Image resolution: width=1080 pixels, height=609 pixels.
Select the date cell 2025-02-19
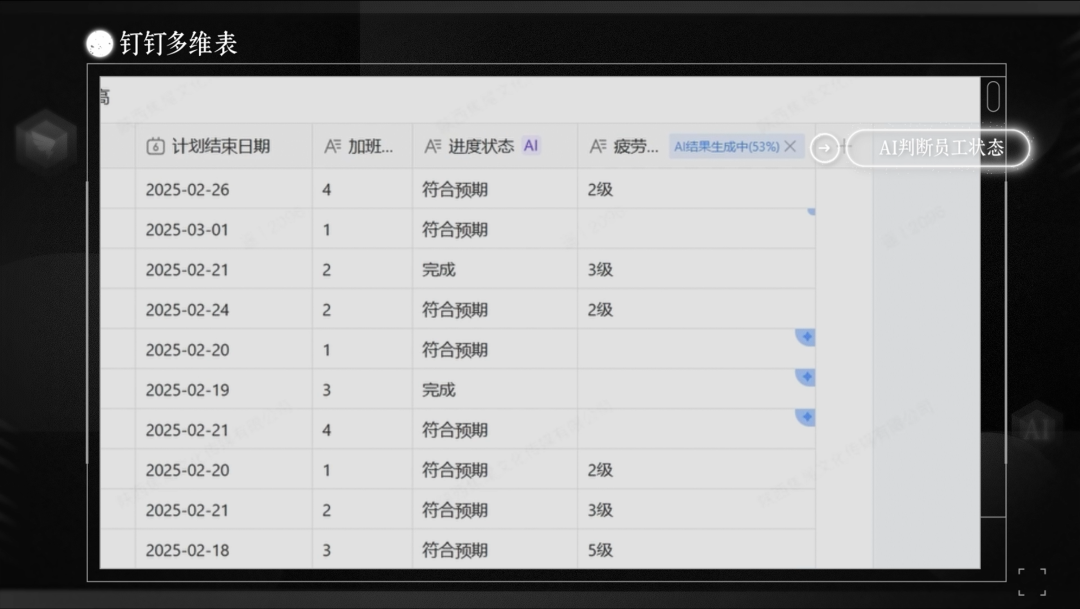(224, 389)
